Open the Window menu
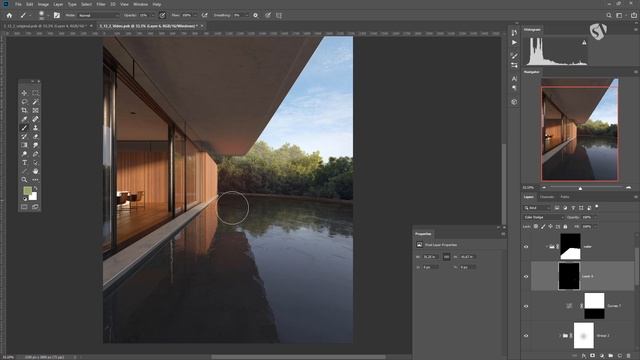This screenshot has width=640, height=360. pyautogui.click(x=140, y=4)
